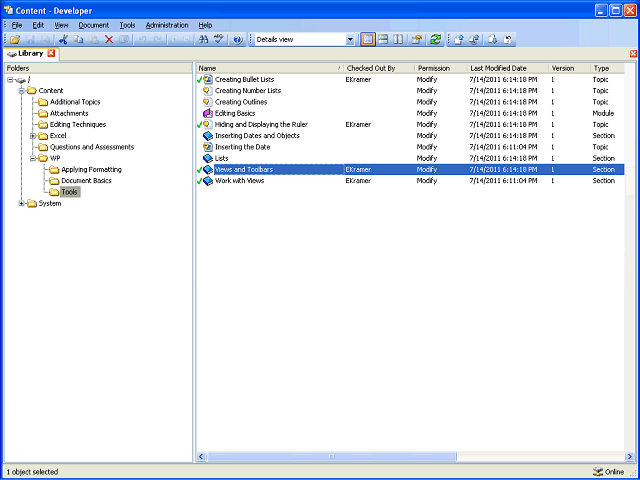Open the Administration menu
640x480 pixels.
(167, 25)
